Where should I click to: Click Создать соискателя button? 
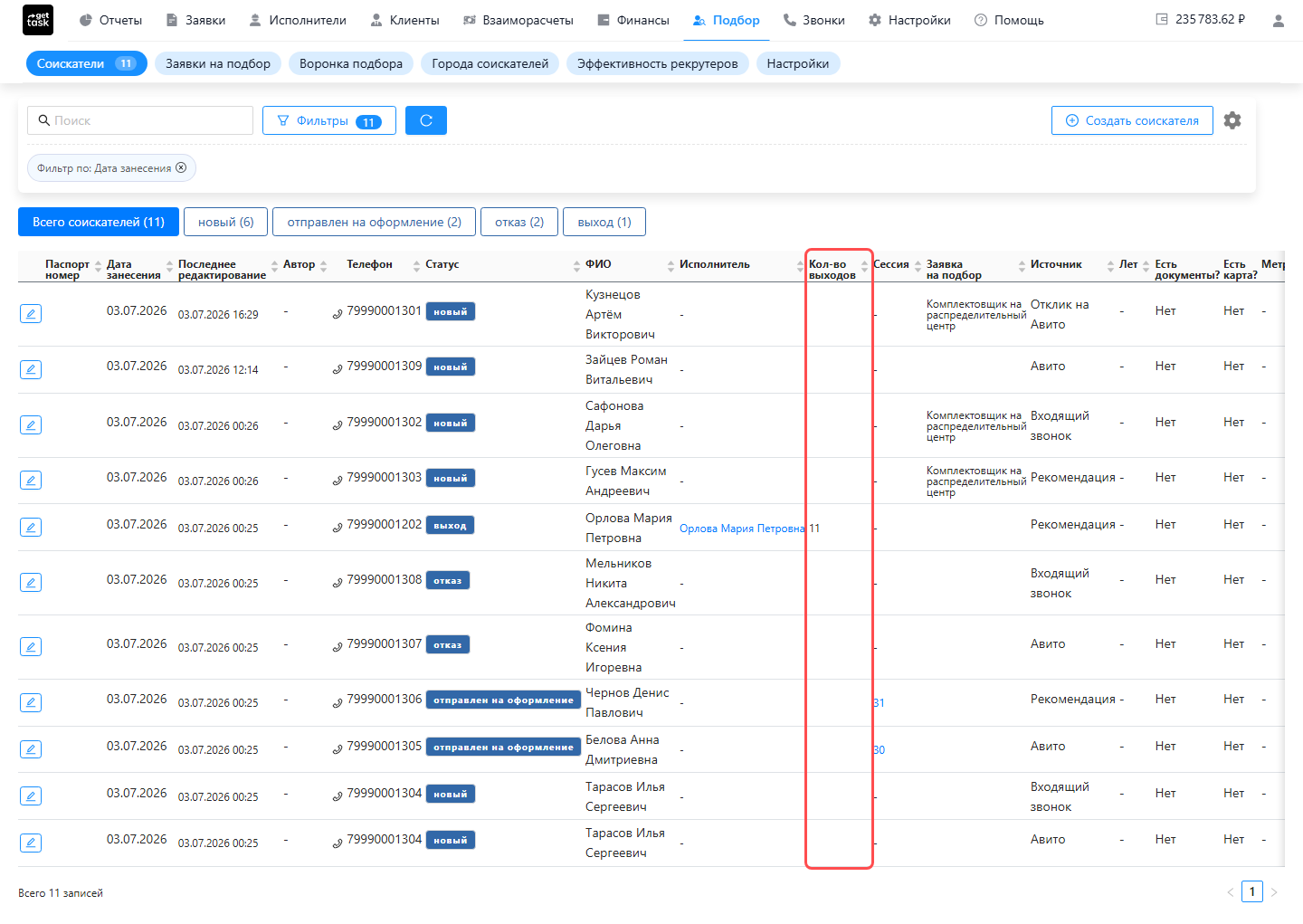point(1132,120)
